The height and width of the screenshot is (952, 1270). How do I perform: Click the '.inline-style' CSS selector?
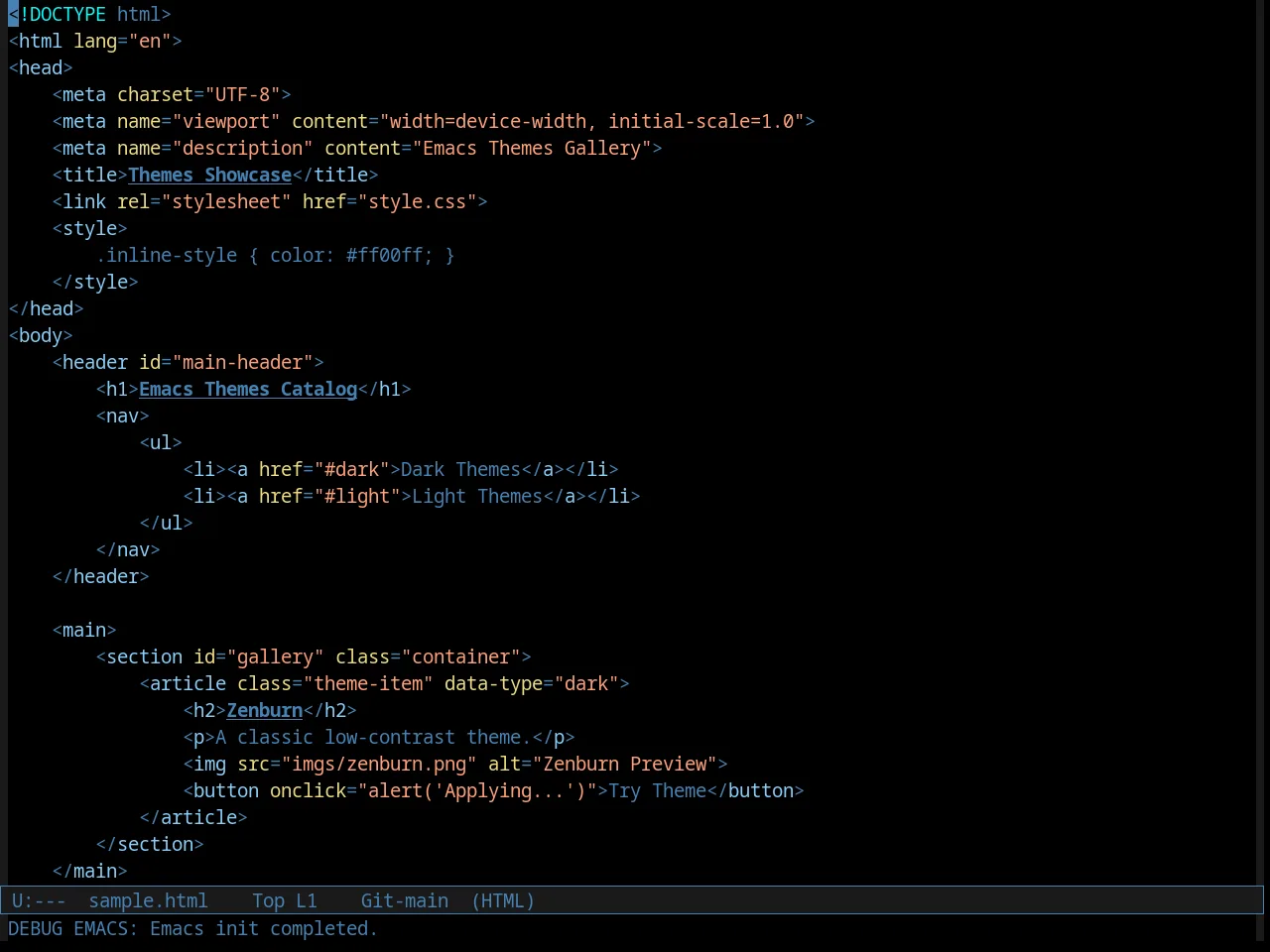click(167, 255)
